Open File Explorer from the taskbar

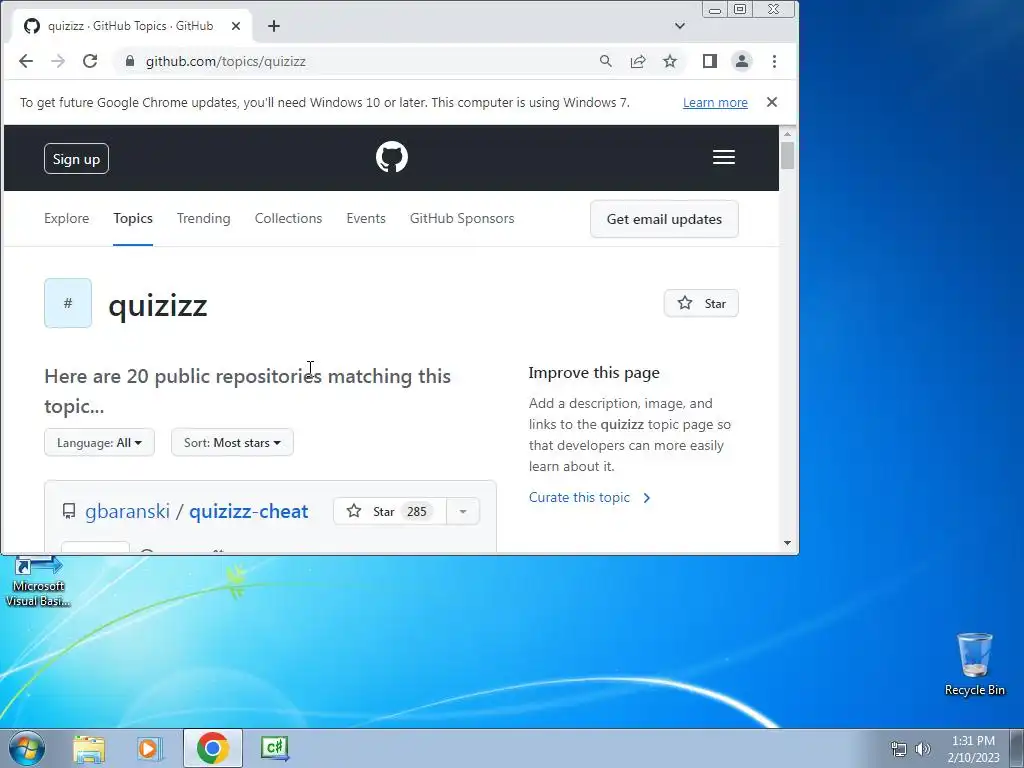tap(89, 748)
